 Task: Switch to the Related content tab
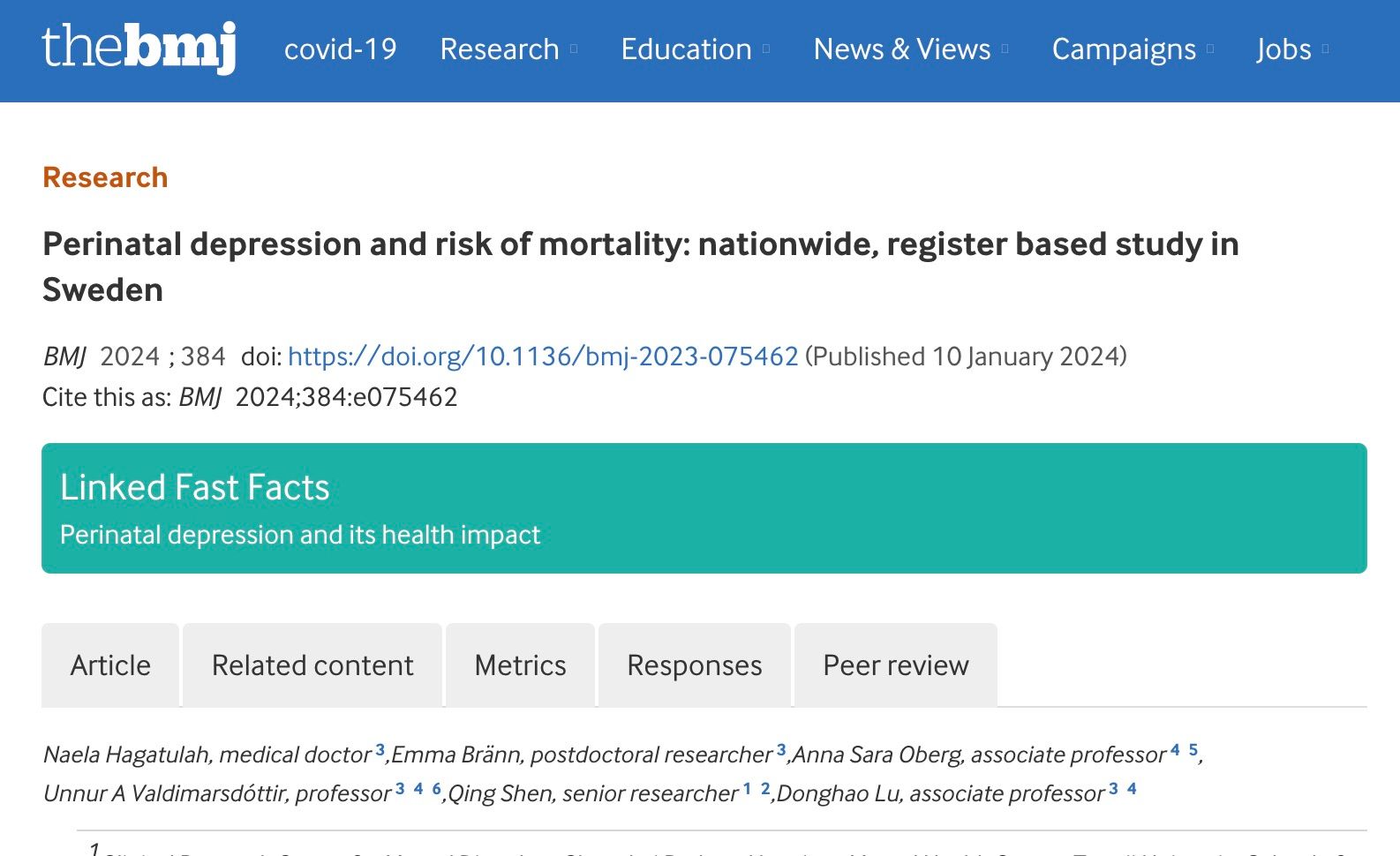pyautogui.click(x=312, y=665)
